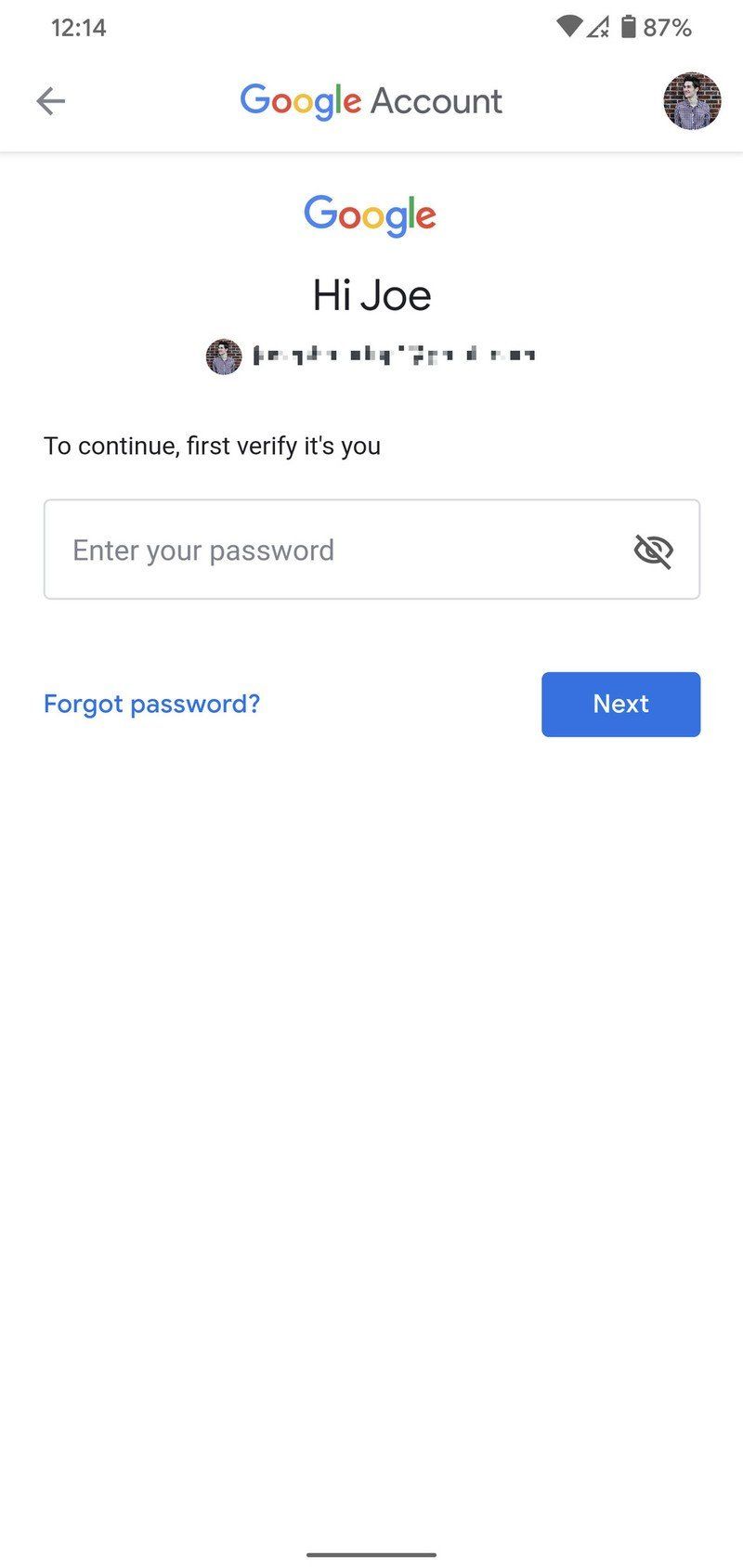The width and height of the screenshot is (743, 1568).
Task: Open the Forgot password link
Action: tap(151, 704)
